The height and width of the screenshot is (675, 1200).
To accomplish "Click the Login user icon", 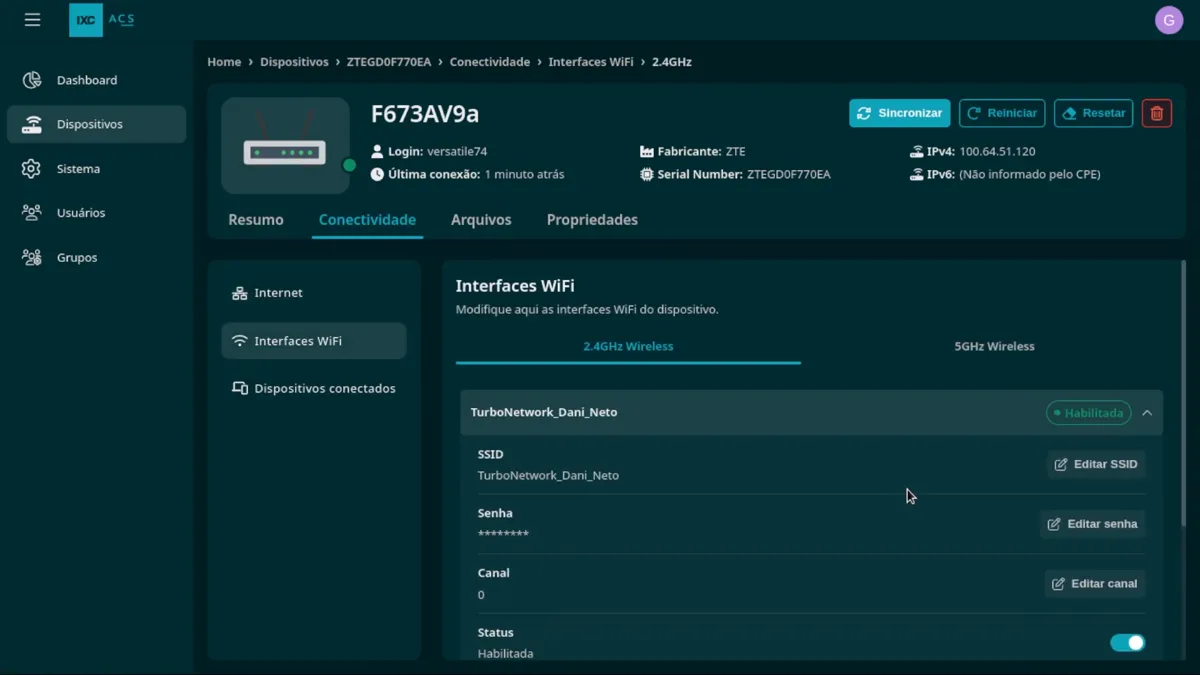I will (x=377, y=152).
